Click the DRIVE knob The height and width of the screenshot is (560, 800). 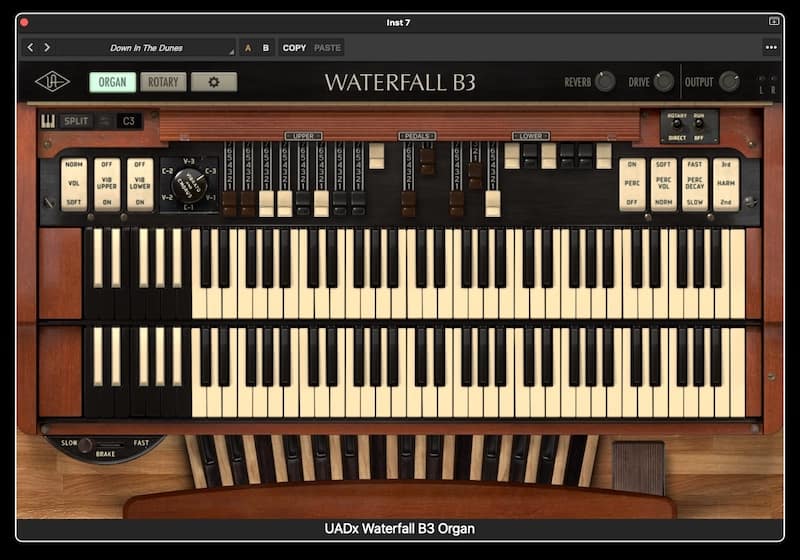coord(664,82)
